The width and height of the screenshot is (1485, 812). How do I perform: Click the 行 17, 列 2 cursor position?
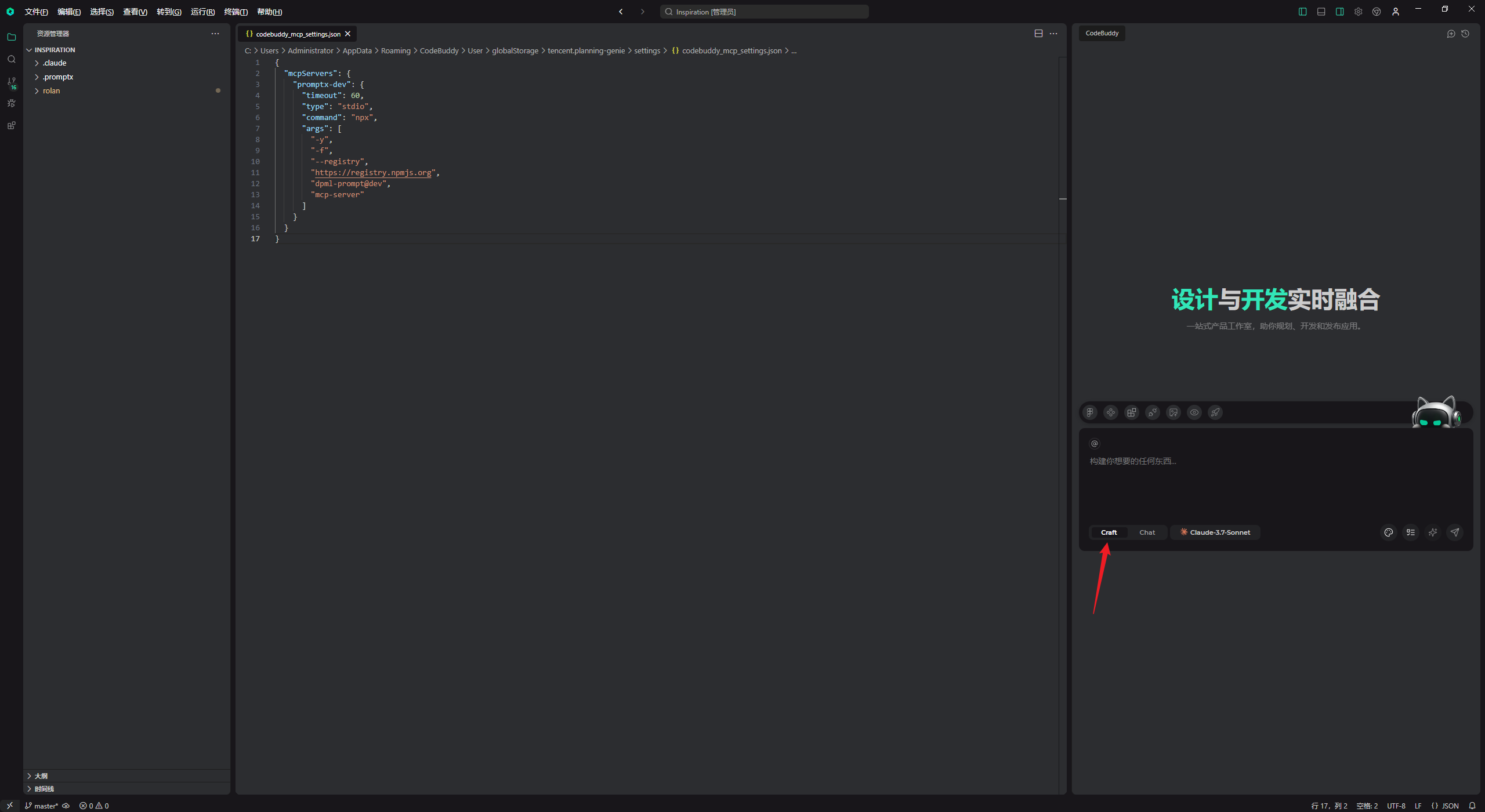[x=1329, y=806]
